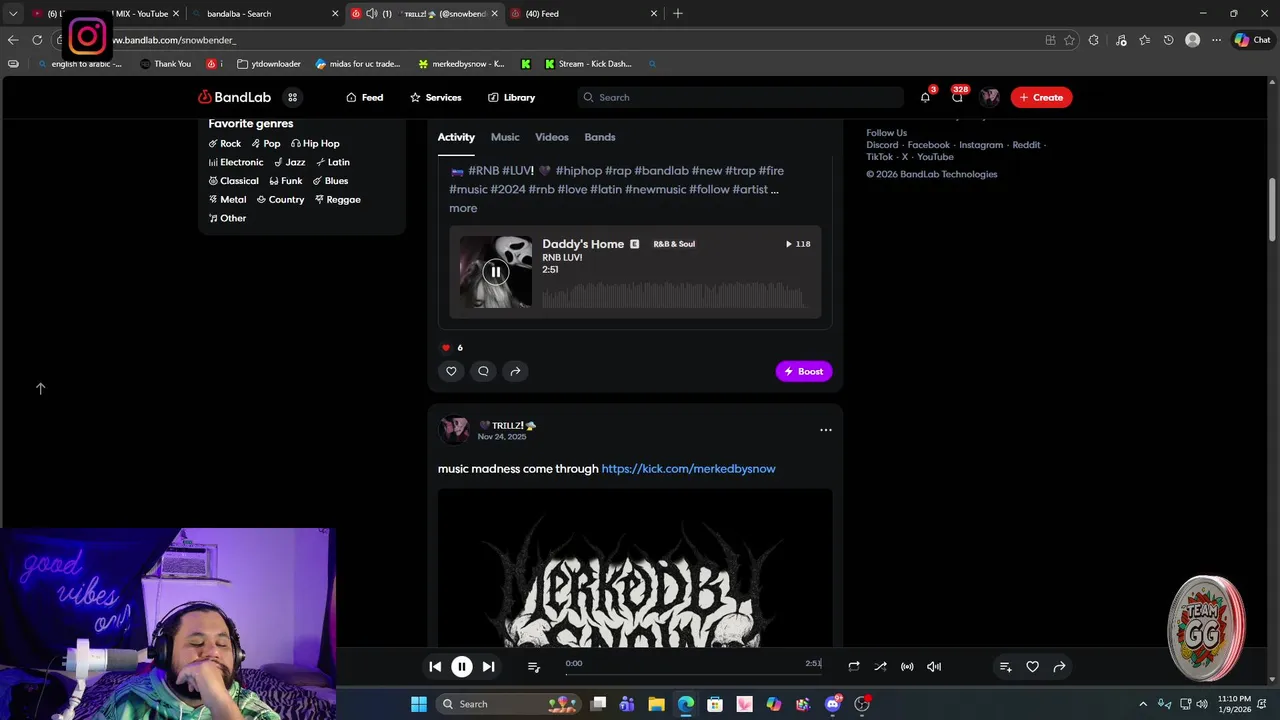Screen dimensions: 1280x720
Task: Comment on the Daddy's Home post
Action: (483, 371)
